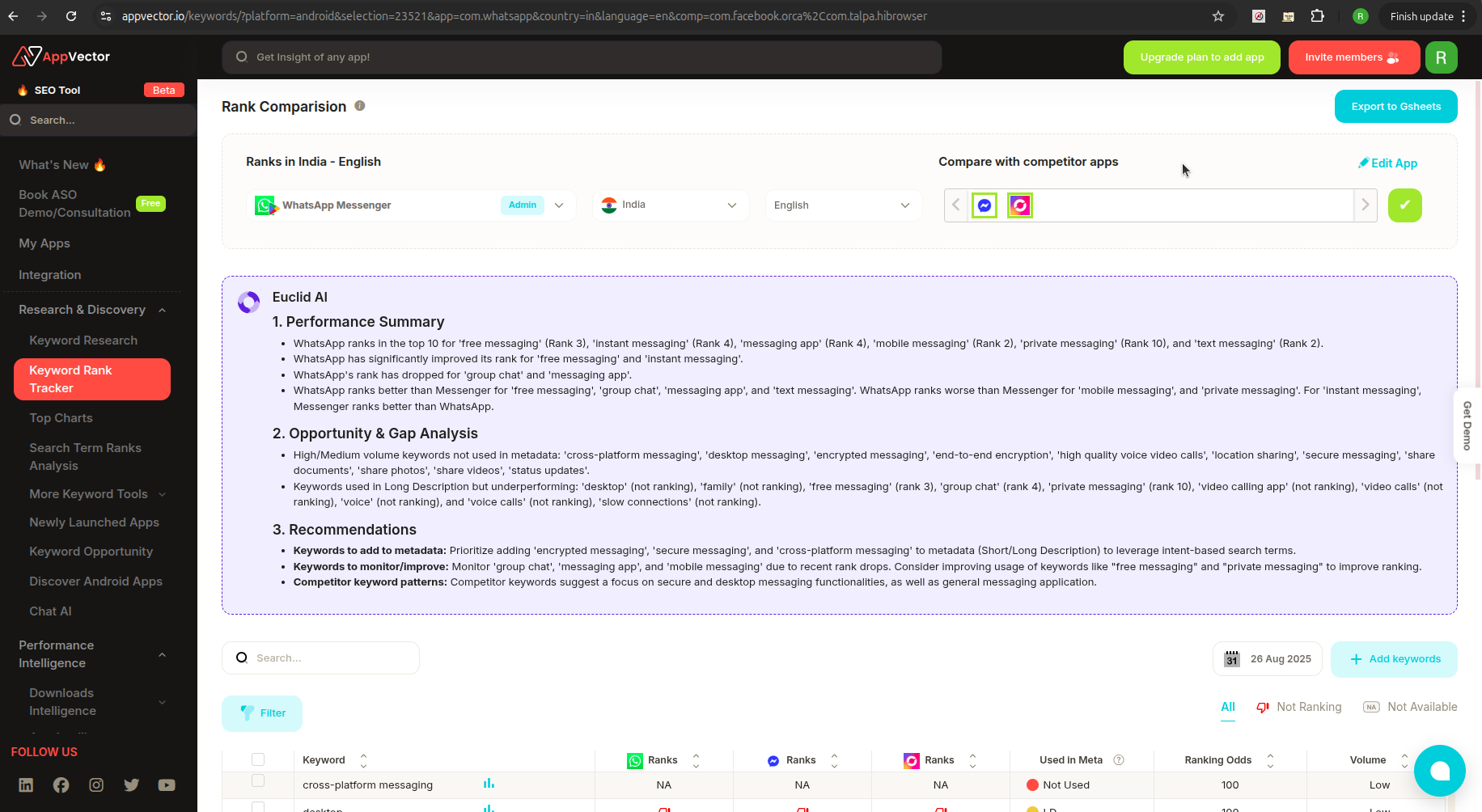Click the Twitter icon under FOLLOW US
The image size is (1482, 812).
131,785
